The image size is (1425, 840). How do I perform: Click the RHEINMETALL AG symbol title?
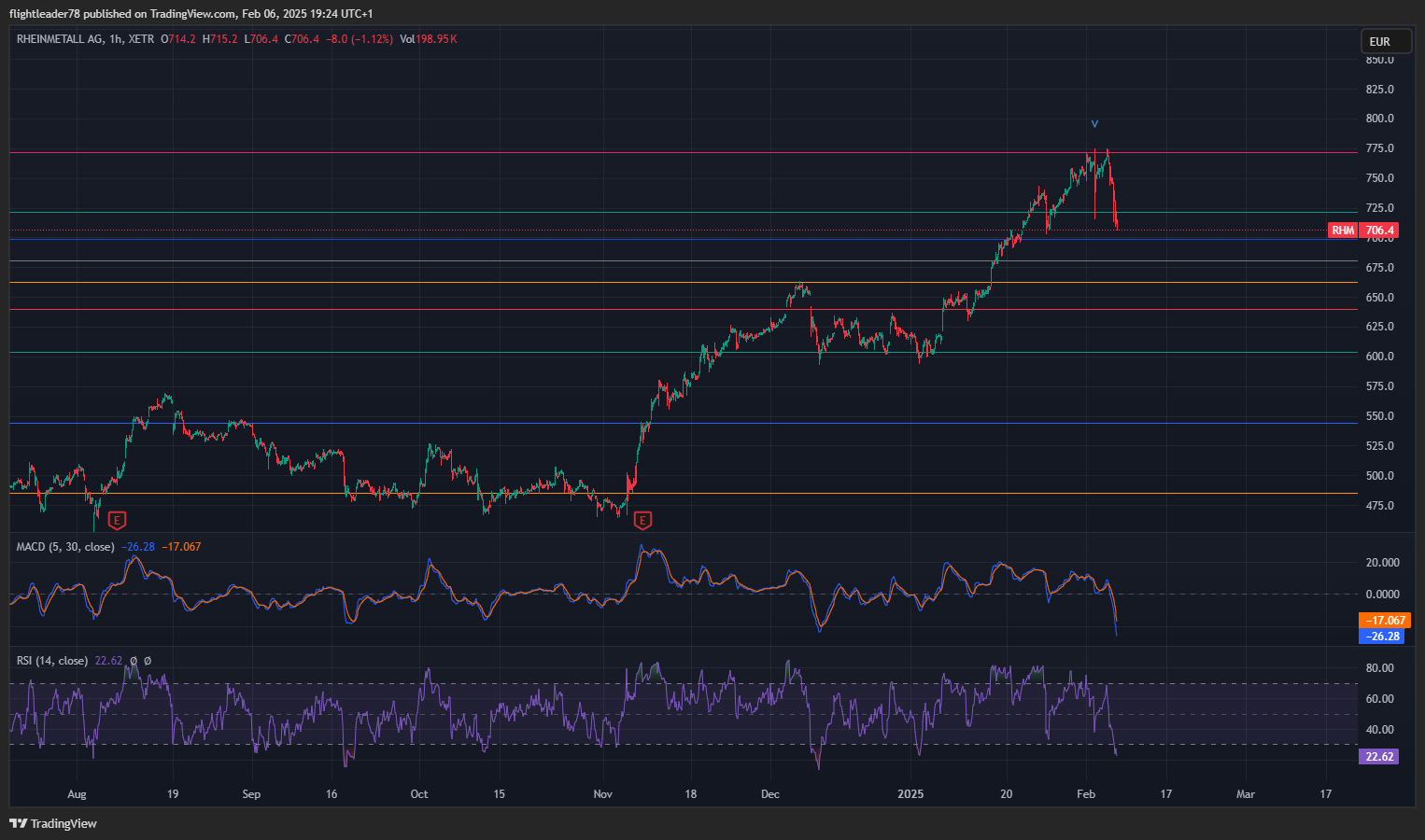tap(60, 39)
